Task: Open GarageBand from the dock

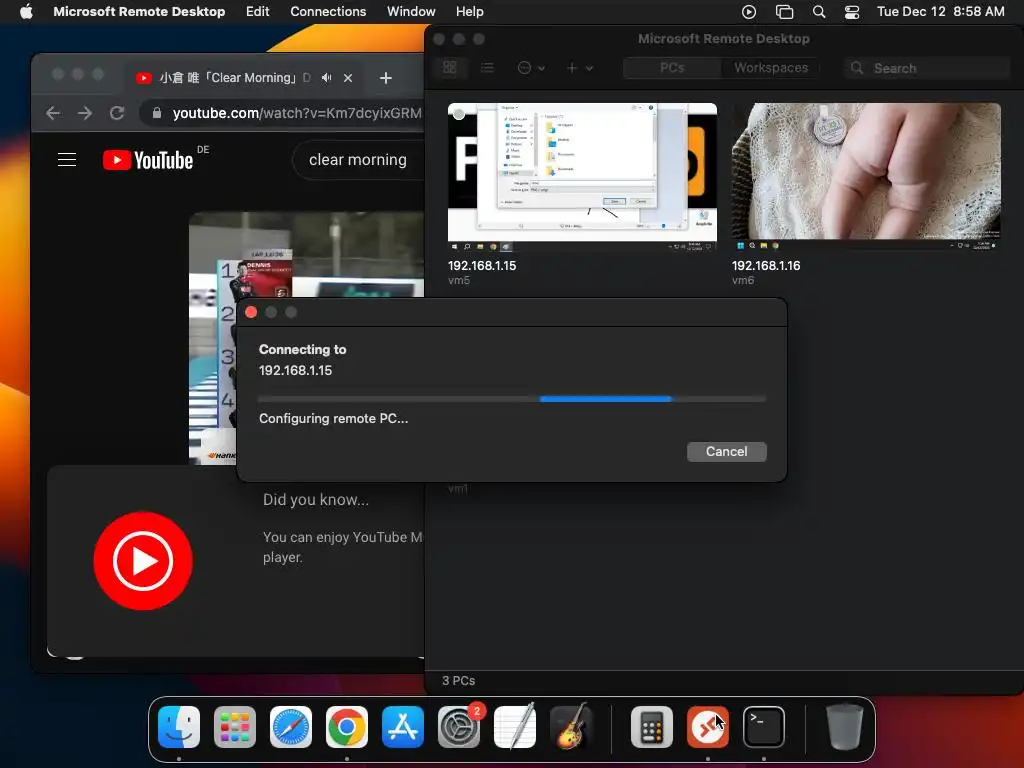Action: point(571,727)
